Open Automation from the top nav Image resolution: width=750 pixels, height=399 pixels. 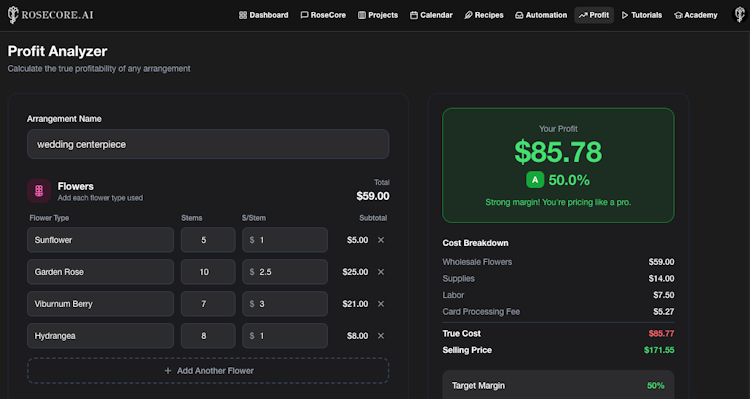(541, 15)
